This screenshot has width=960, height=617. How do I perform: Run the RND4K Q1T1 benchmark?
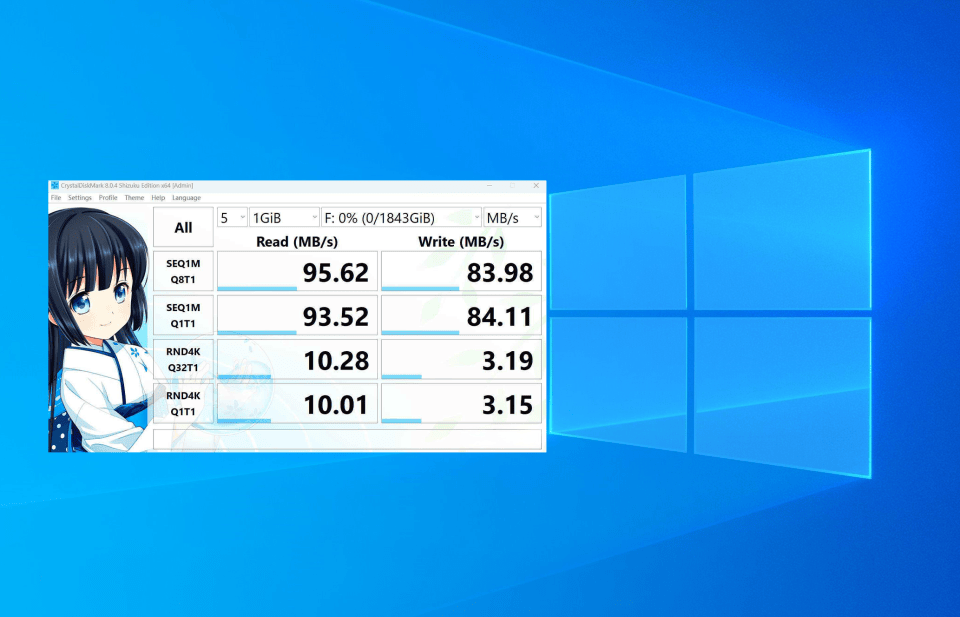[183, 403]
